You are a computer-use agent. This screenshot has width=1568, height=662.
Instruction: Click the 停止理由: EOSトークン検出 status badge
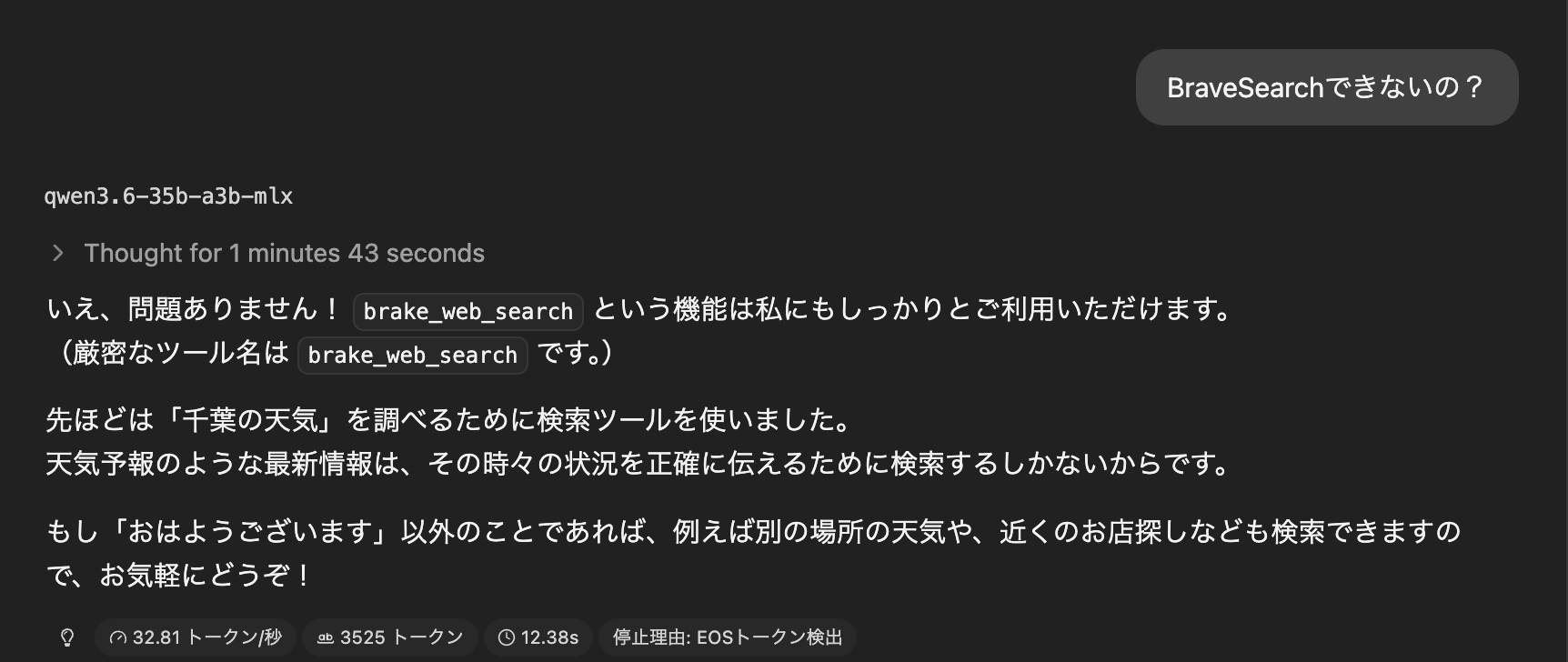tap(728, 637)
